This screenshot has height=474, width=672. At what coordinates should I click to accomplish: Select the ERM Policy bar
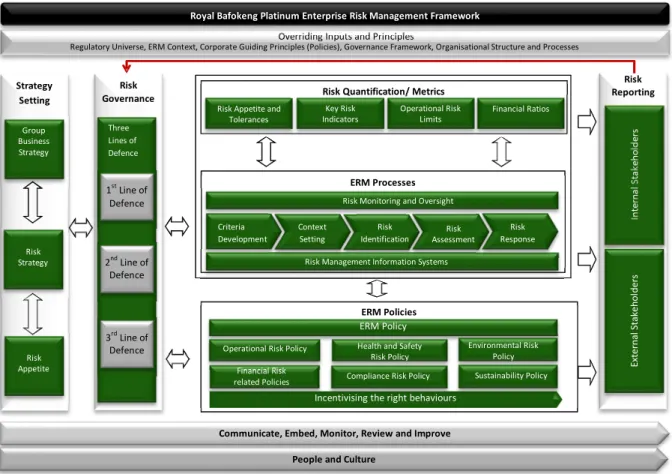383,327
